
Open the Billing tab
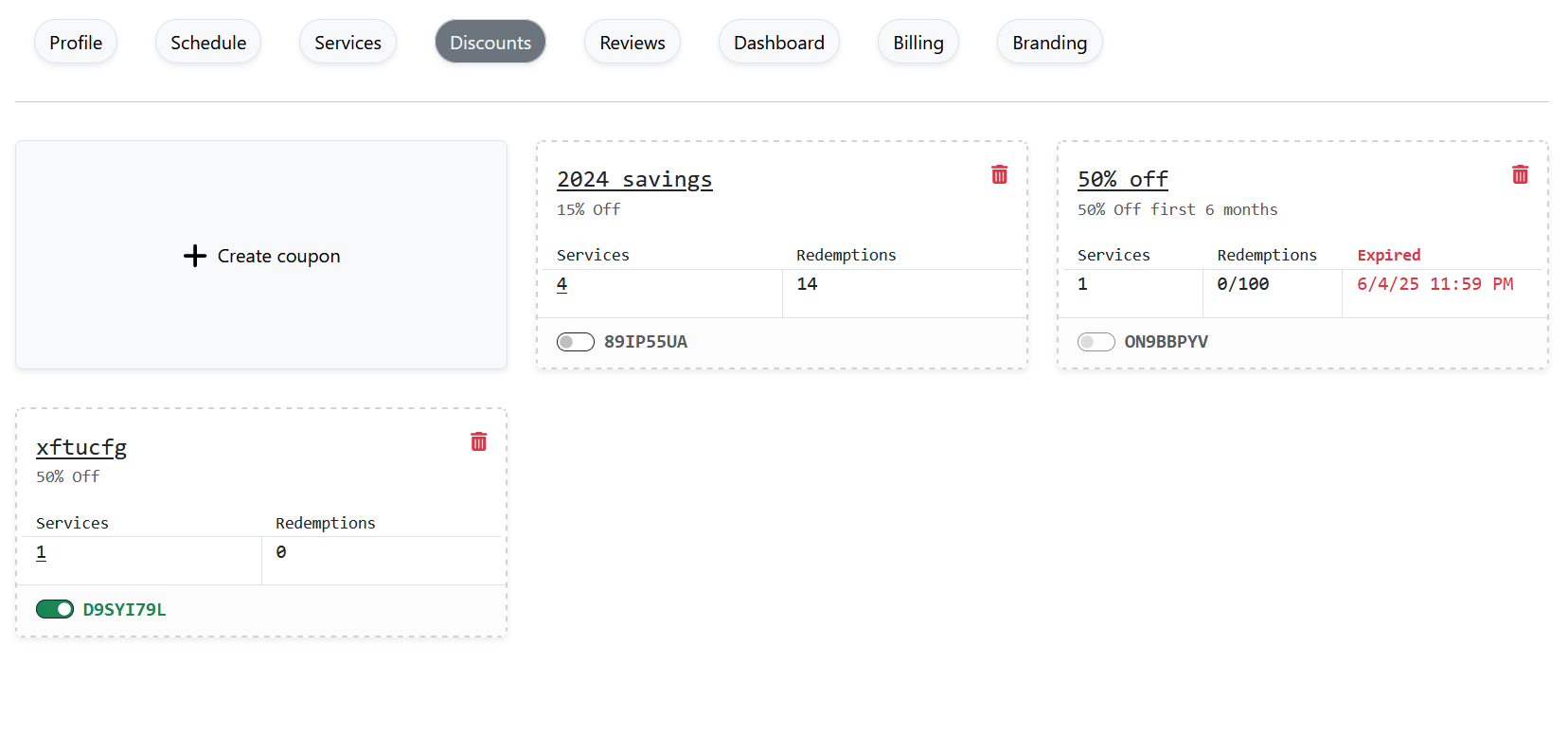(918, 43)
